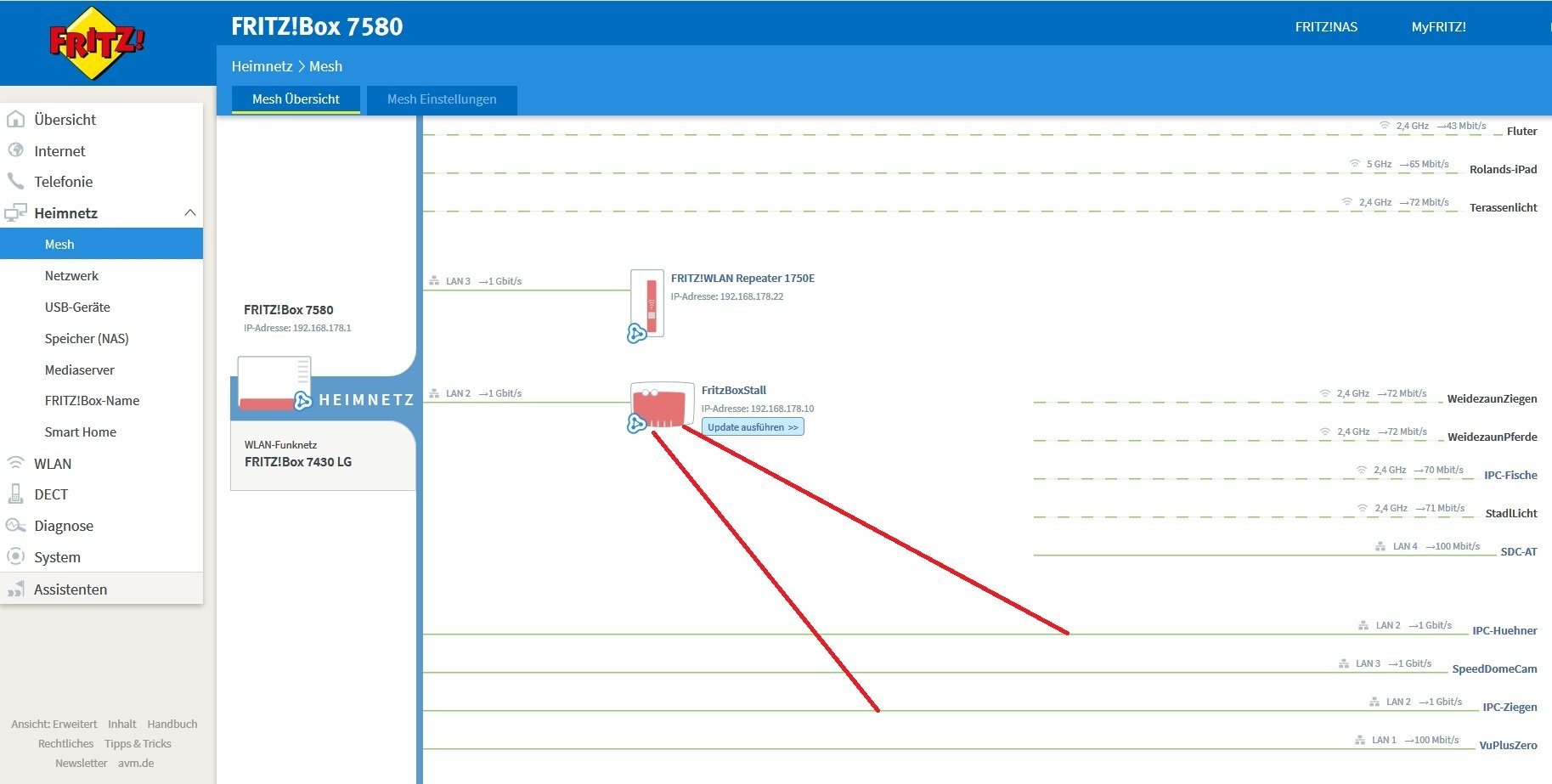The width and height of the screenshot is (1552, 784).
Task: Open the FritzBoxStall device link
Action: coord(734,391)
